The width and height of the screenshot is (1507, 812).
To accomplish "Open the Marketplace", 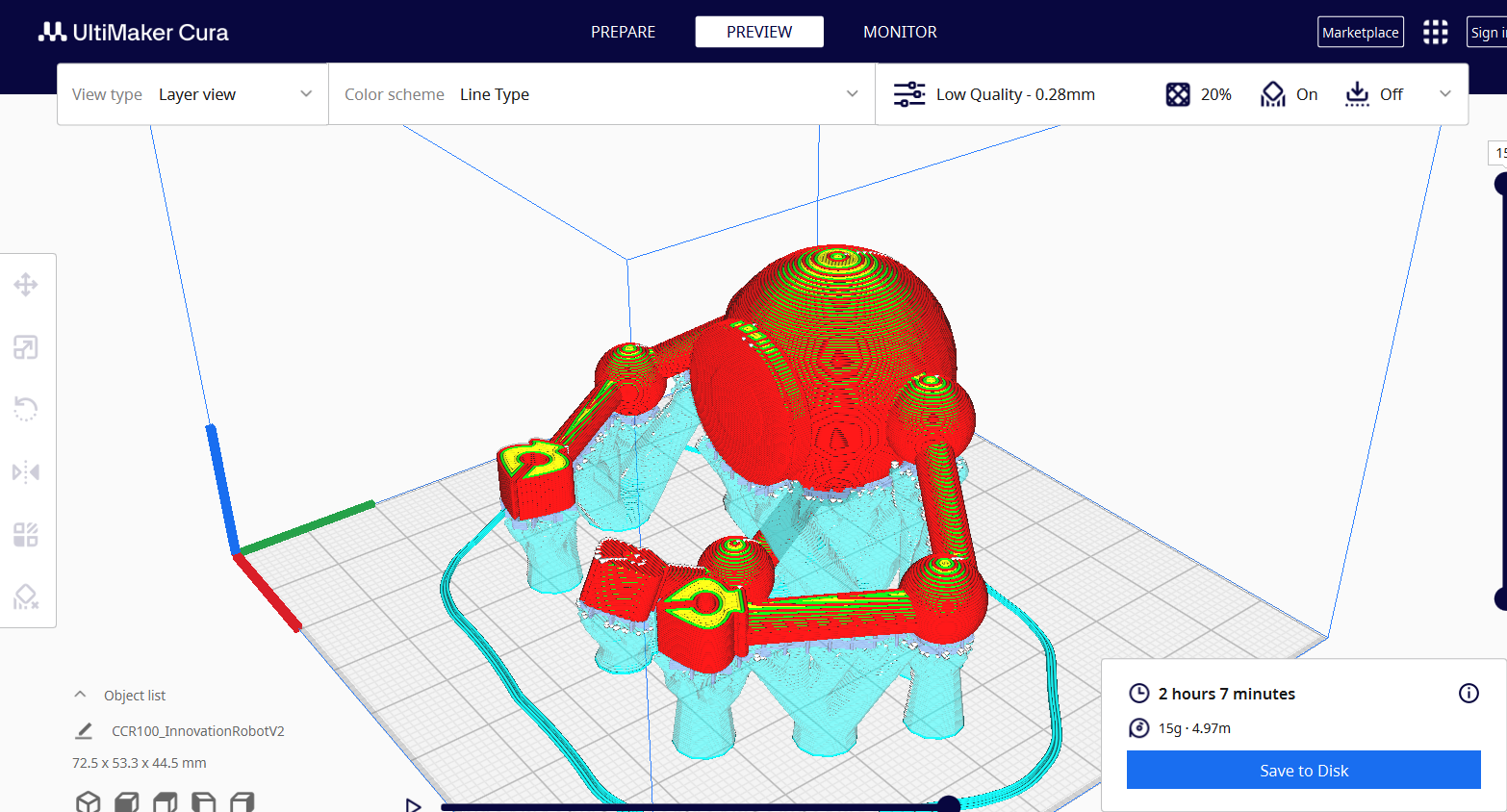I will coord(1361,32).
